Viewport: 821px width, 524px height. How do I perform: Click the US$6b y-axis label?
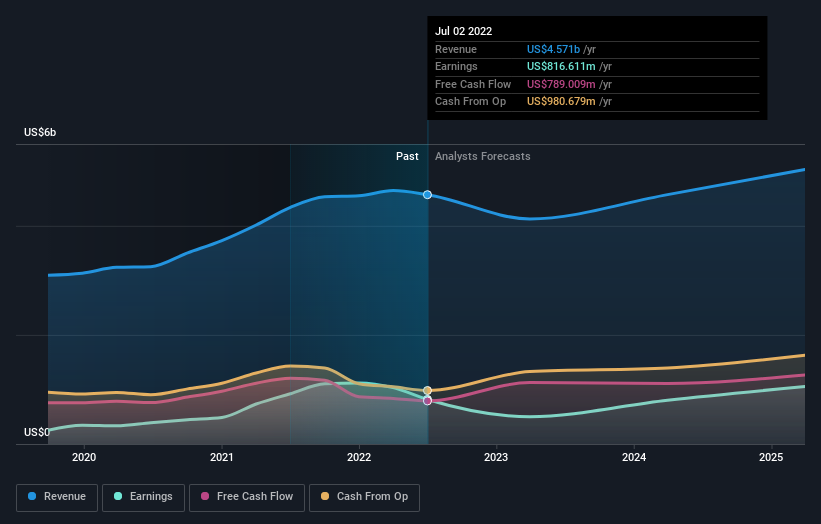[40, 132]
